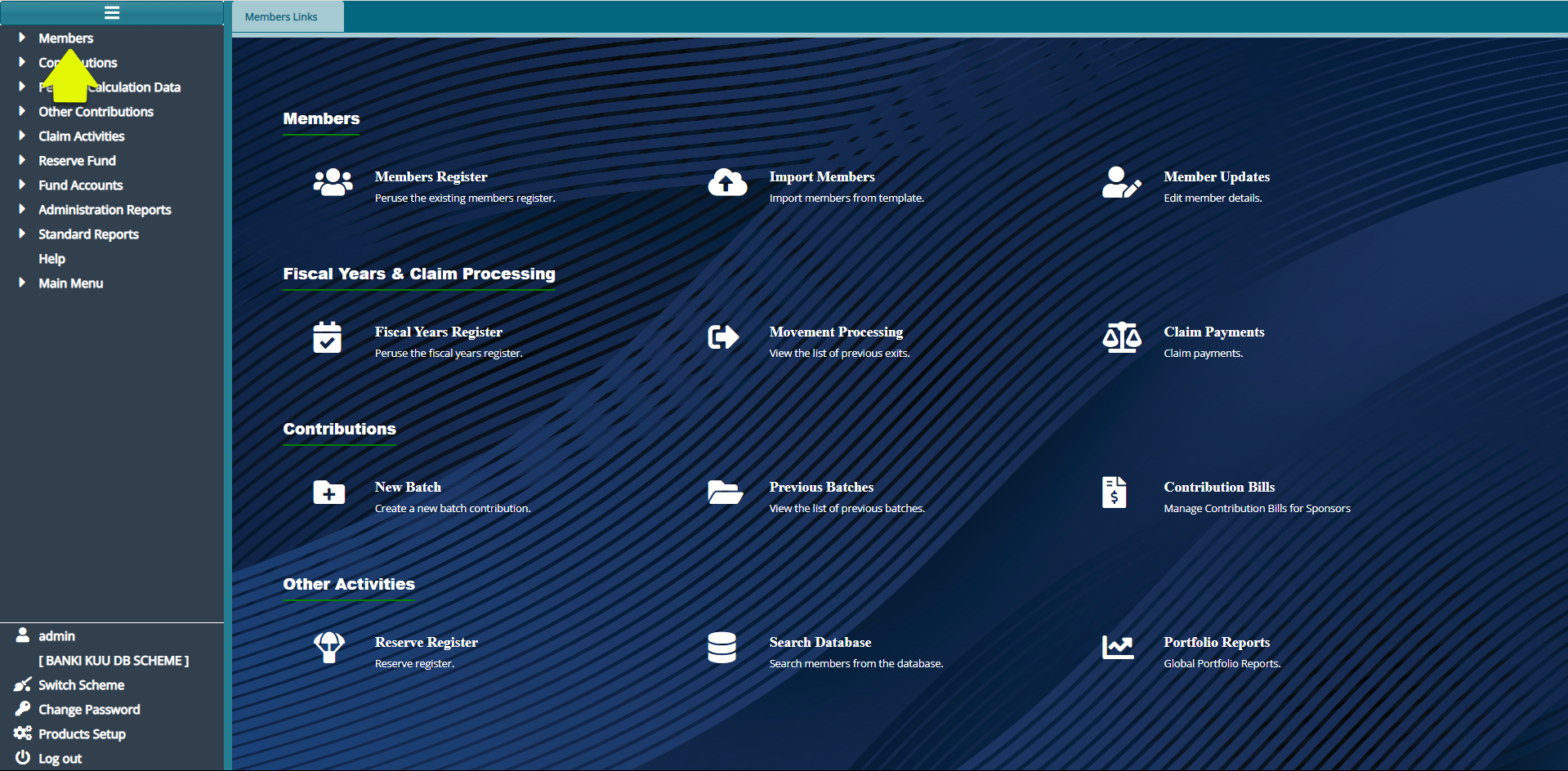Click the Portfolio Reports chart icon
This screenshot has width=1568, height=771.
tap(1117, 648)
